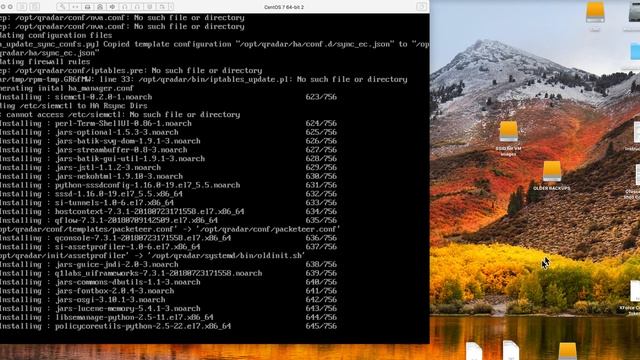The height and width of the screenshot is (360, 640).
Task: Click the 'jars-optional-1.5.3-3.noarch' line
Action: click(168, 132)
